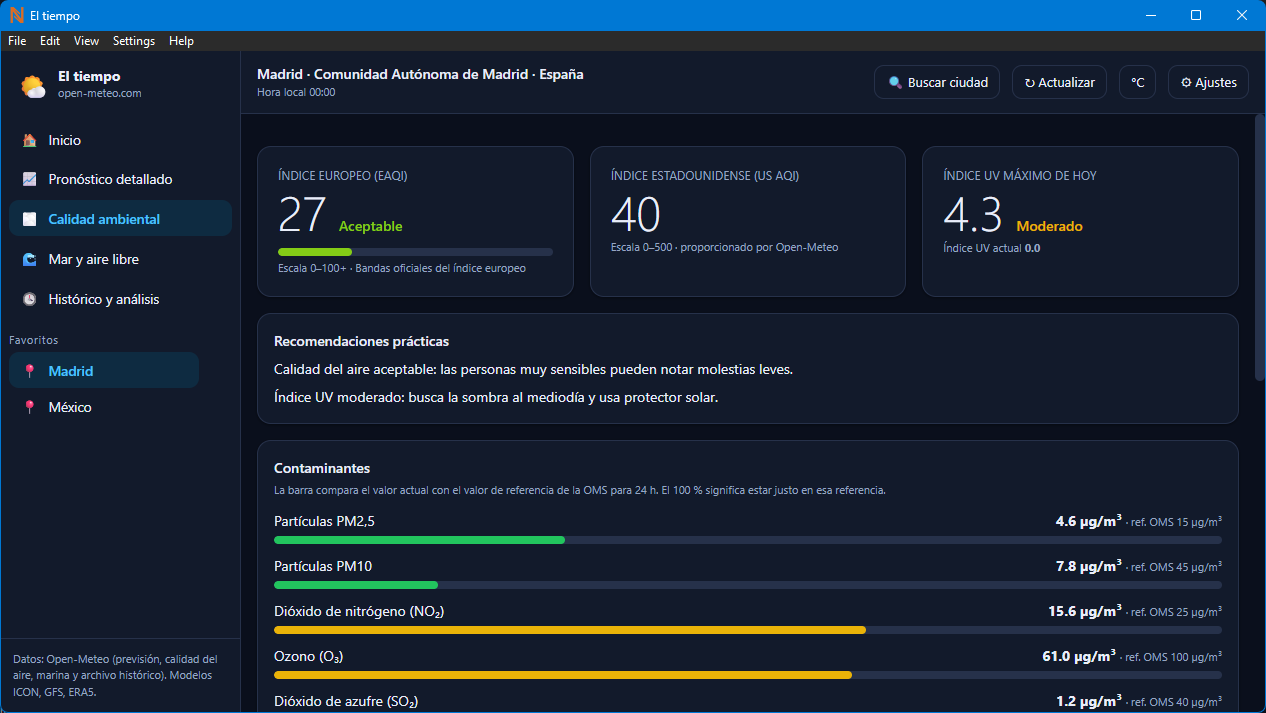Viewport: 1266px width, 713px height.
Task: Open the Help menu
Action: [x=181, y=41]
